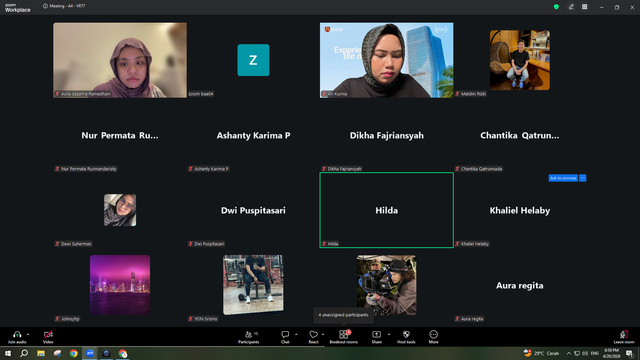Select Aulia Azzahra Ramadhani's video tile
The width and height of the screenshot is (640, 360).
(x=120, y=60)
